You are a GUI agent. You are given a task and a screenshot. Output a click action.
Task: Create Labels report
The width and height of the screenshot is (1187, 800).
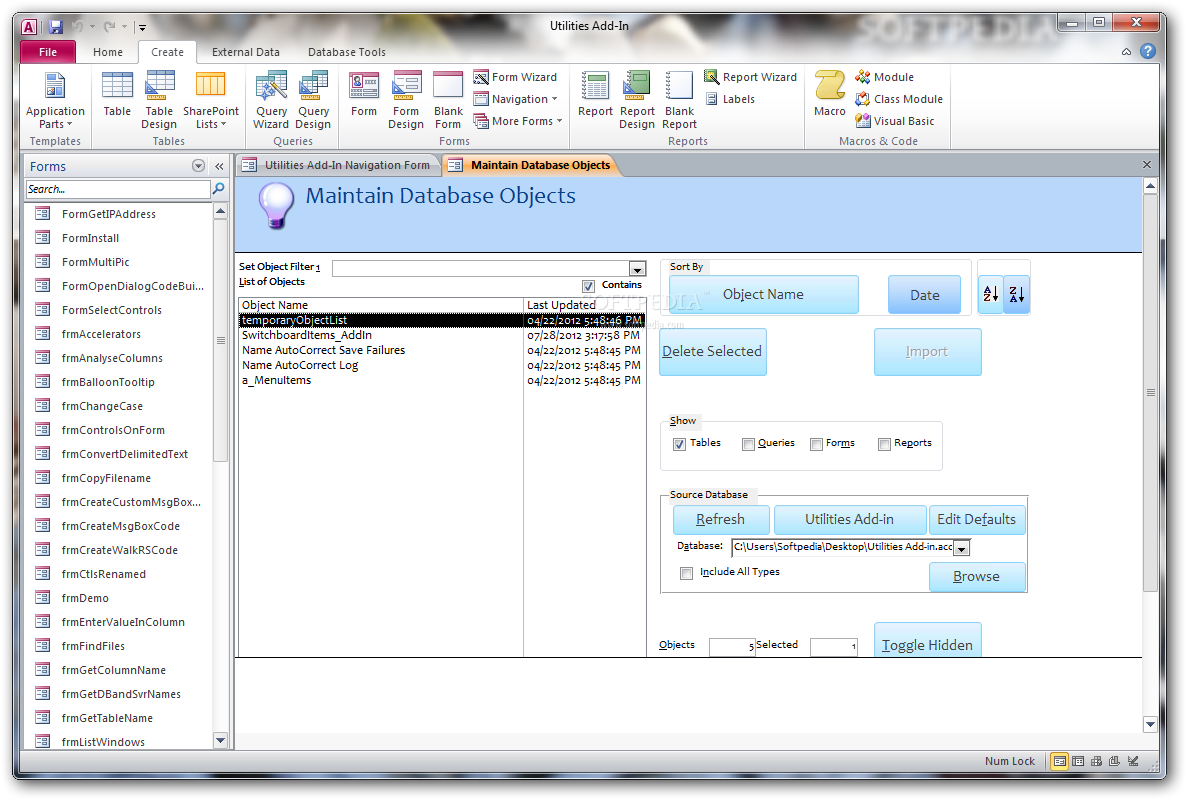coord(730,99)
